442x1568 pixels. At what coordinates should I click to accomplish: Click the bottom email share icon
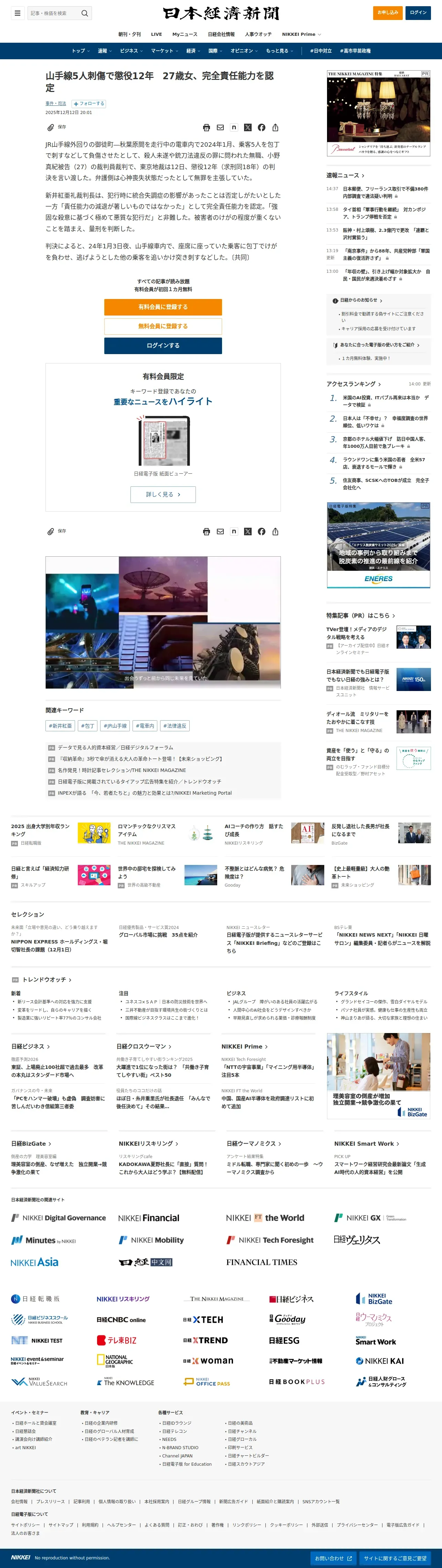tap(220, 532)
